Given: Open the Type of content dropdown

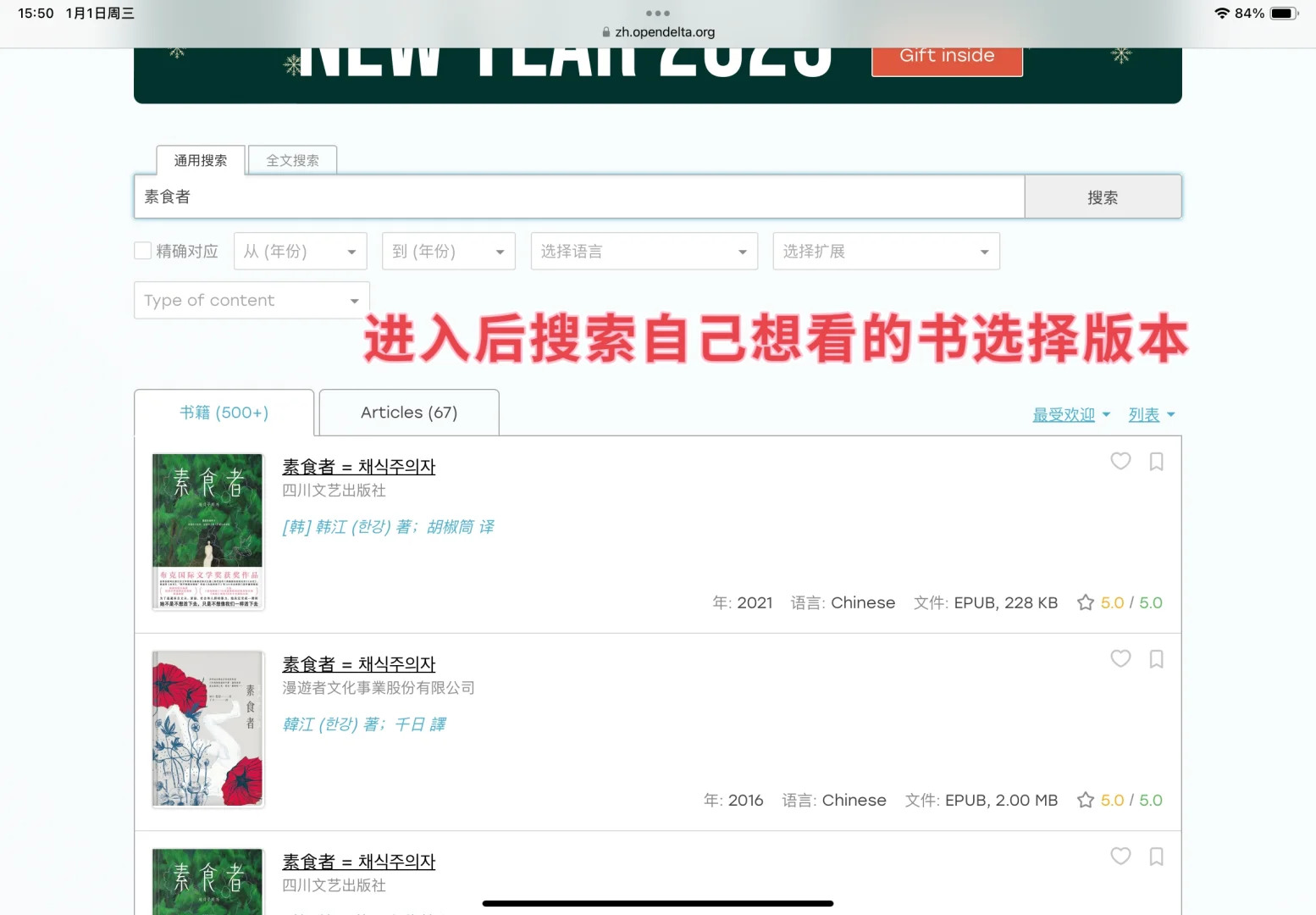Looking at the screenshot, I should click(x=252, y=300).
